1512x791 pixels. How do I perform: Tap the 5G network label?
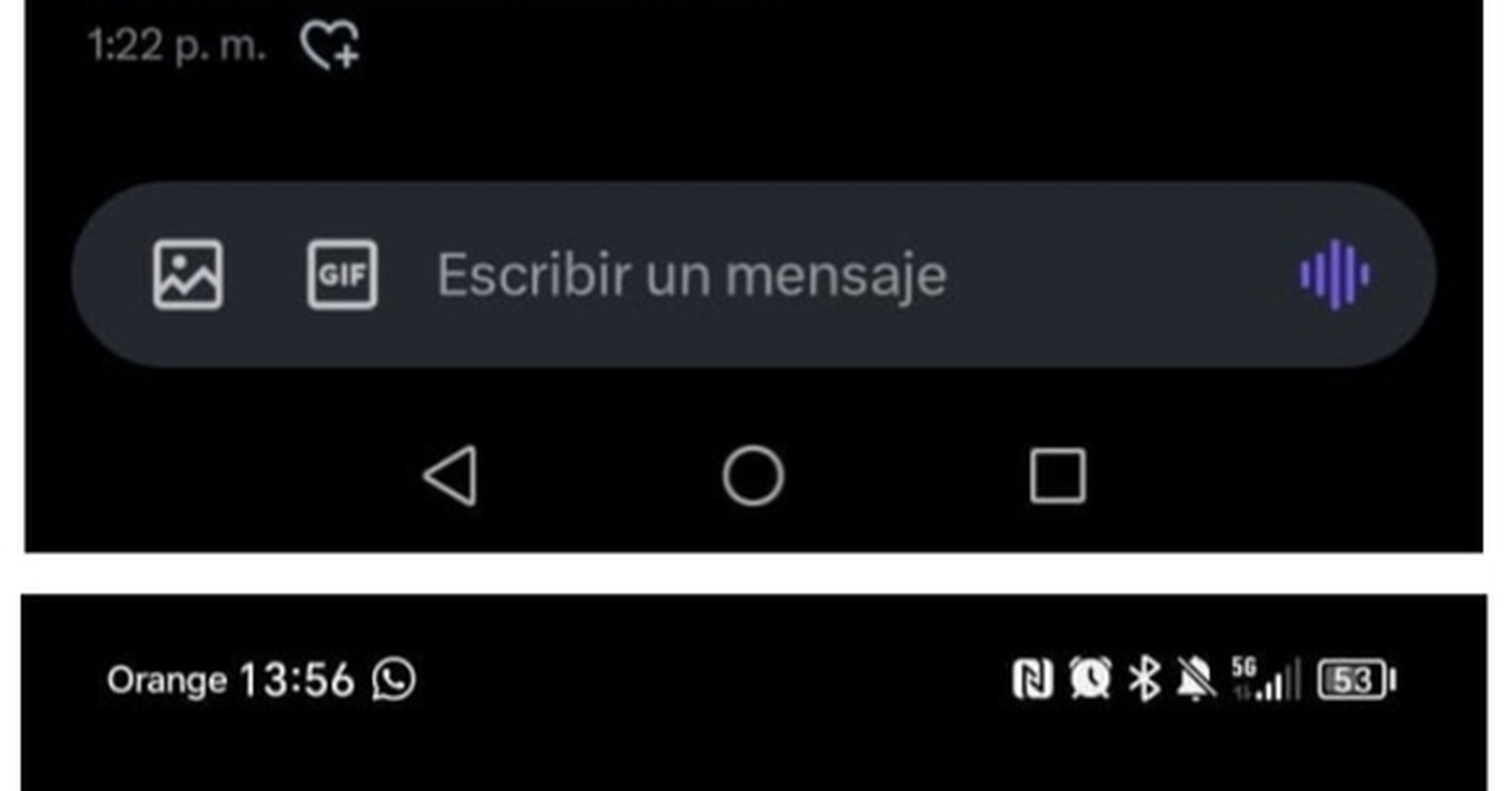1244,668
